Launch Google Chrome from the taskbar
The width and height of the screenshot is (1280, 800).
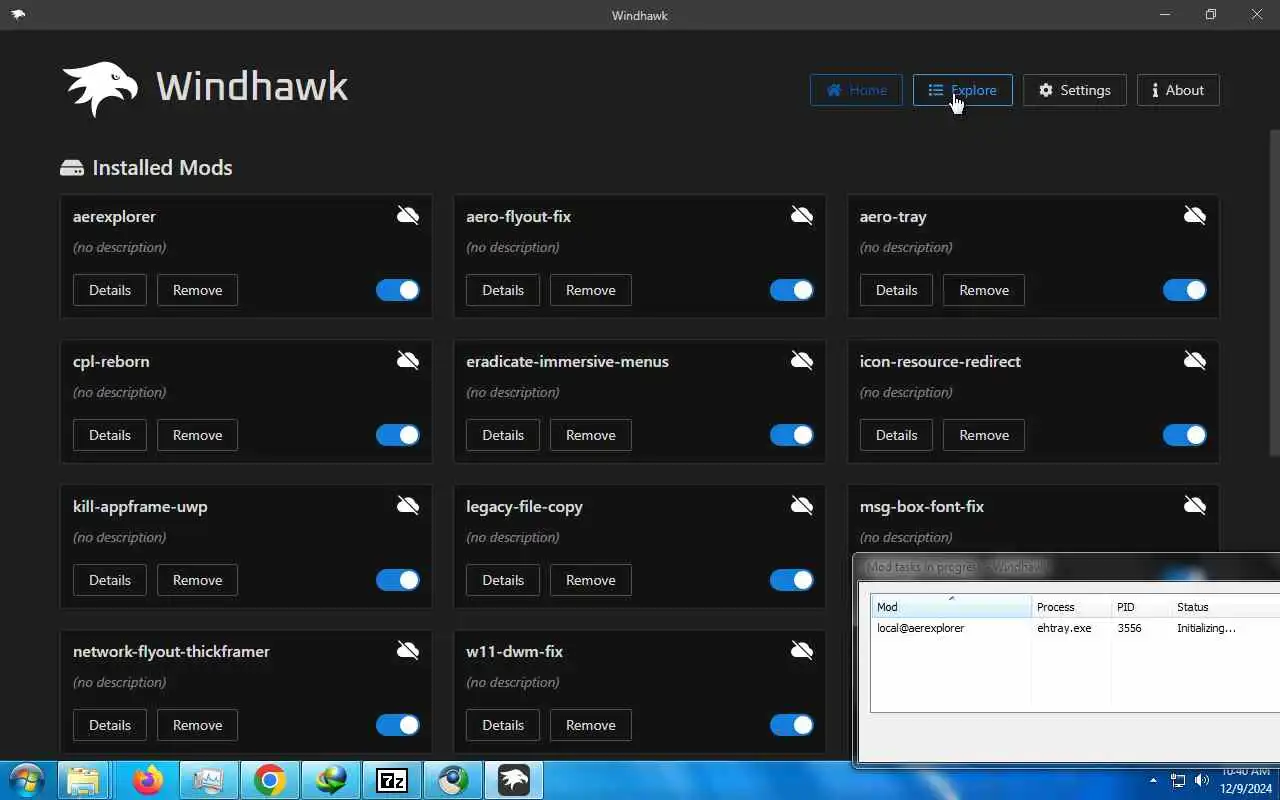pos(269,780)
